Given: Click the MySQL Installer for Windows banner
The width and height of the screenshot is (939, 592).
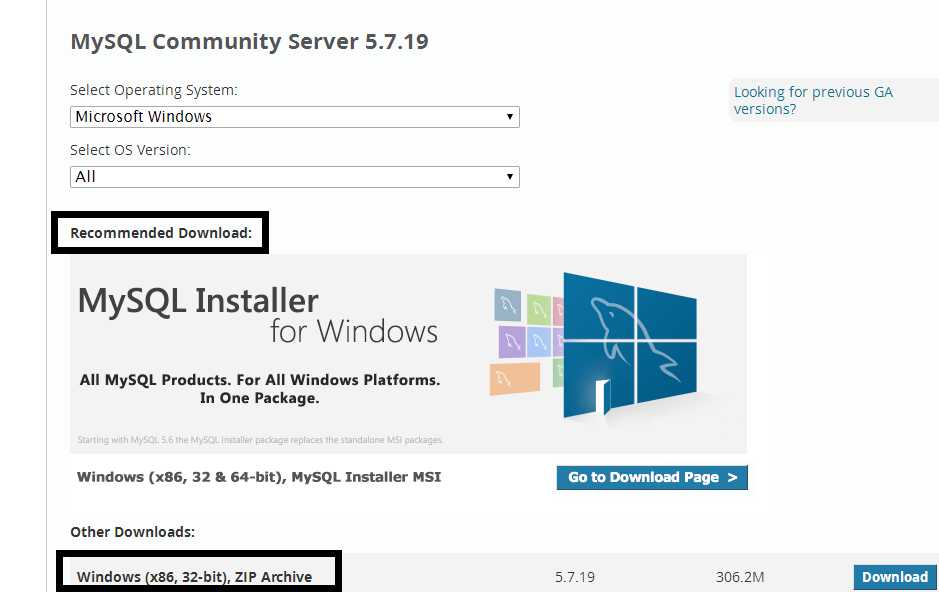Looking at the screenshot, I should point(408,354).
